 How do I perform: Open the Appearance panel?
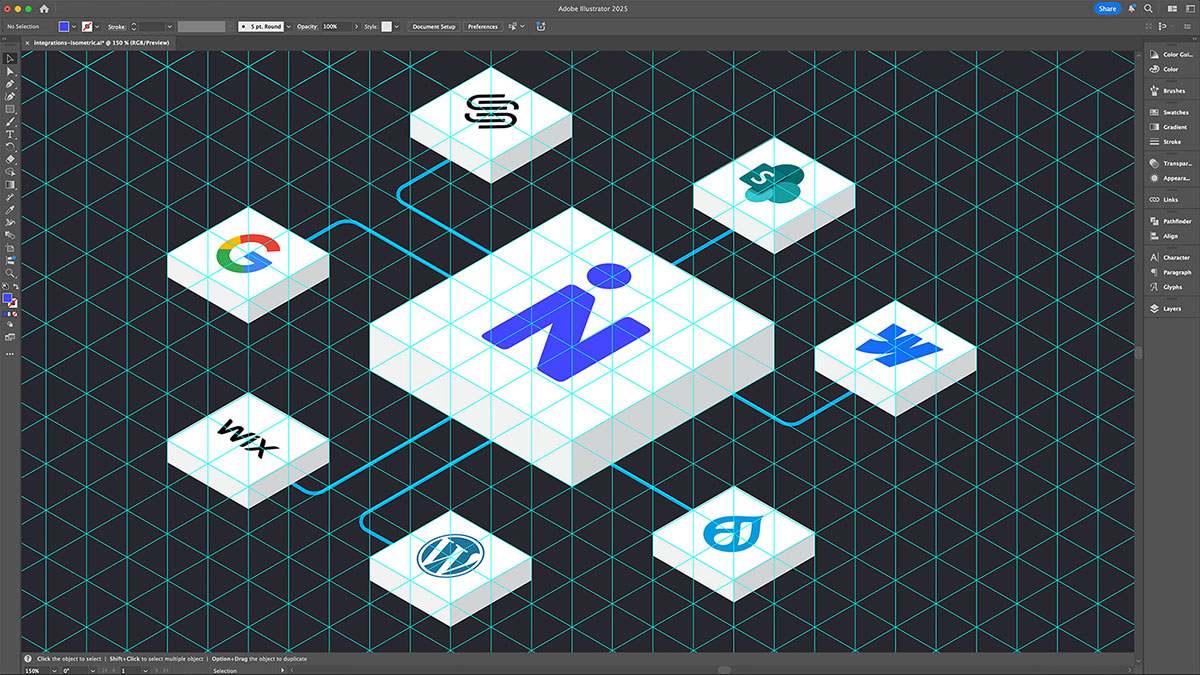point(1172,178)
